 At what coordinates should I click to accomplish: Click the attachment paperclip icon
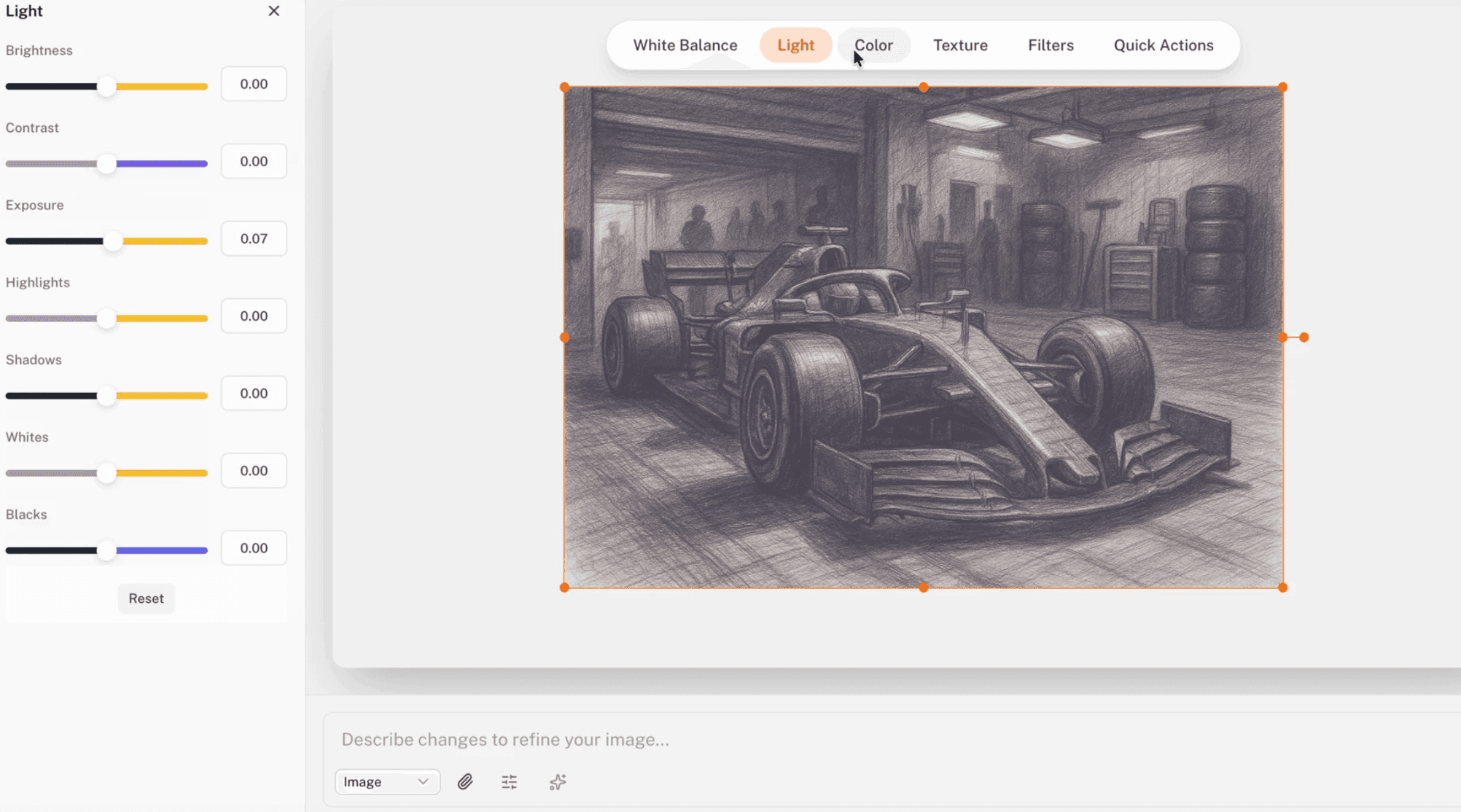pyautogui.click(x=466, y=781)
